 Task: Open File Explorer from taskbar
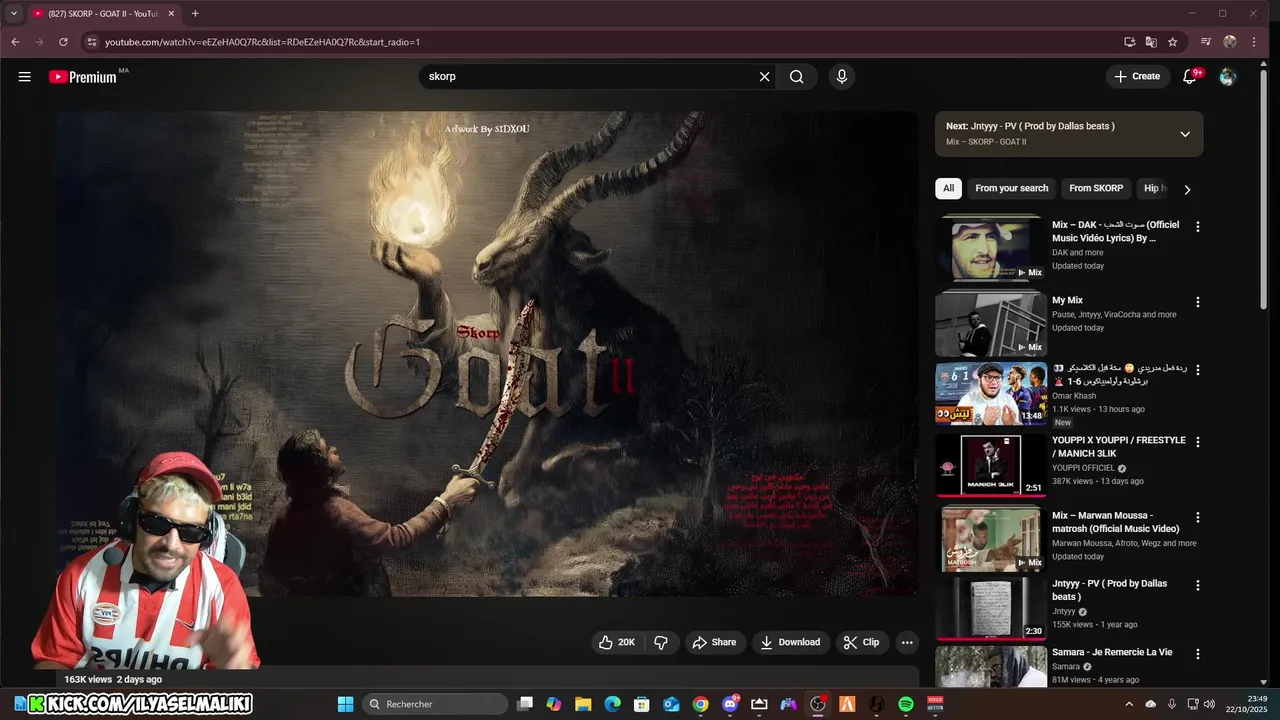pos(583,704)
